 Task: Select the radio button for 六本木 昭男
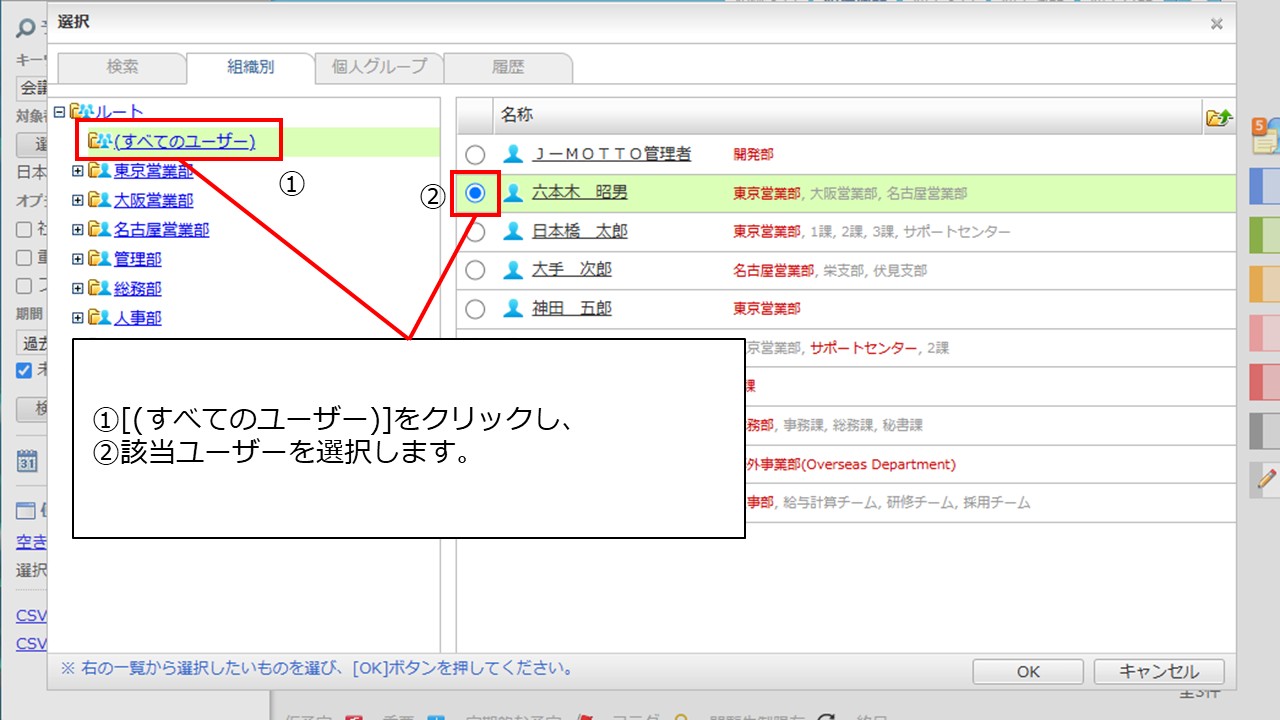pos(475,193)
